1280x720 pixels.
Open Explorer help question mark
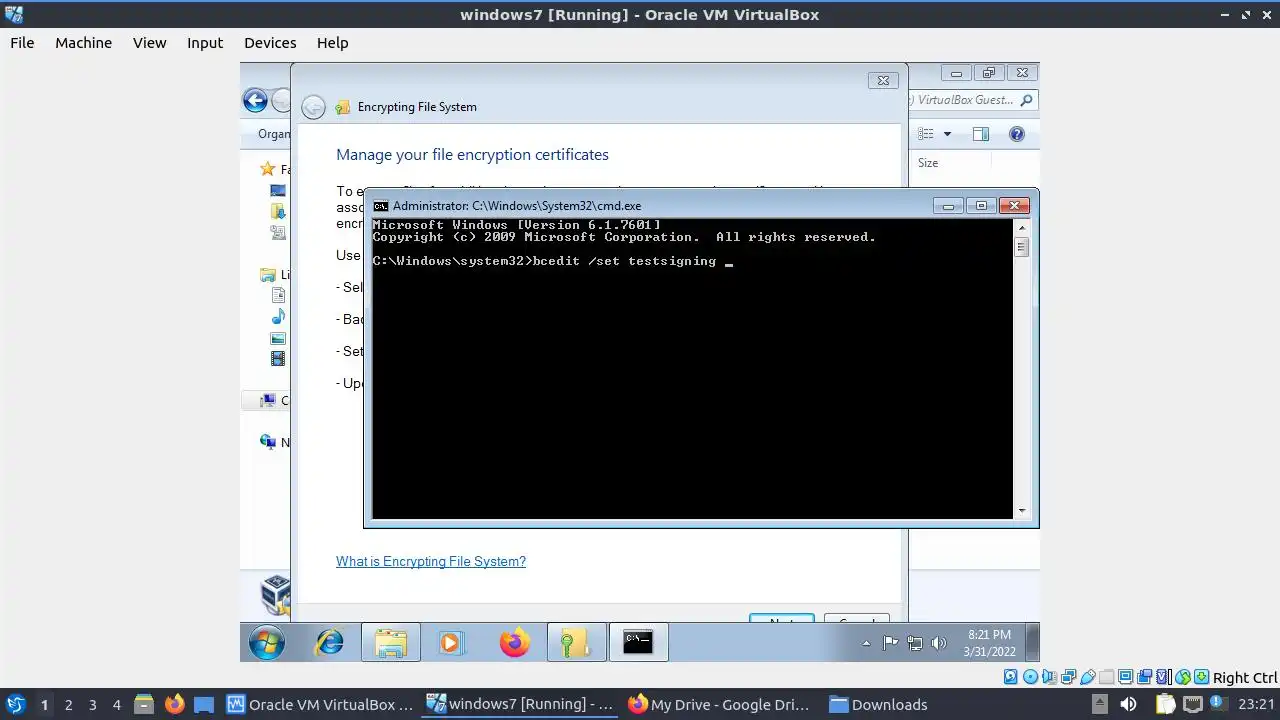(x=1017, y=134)
